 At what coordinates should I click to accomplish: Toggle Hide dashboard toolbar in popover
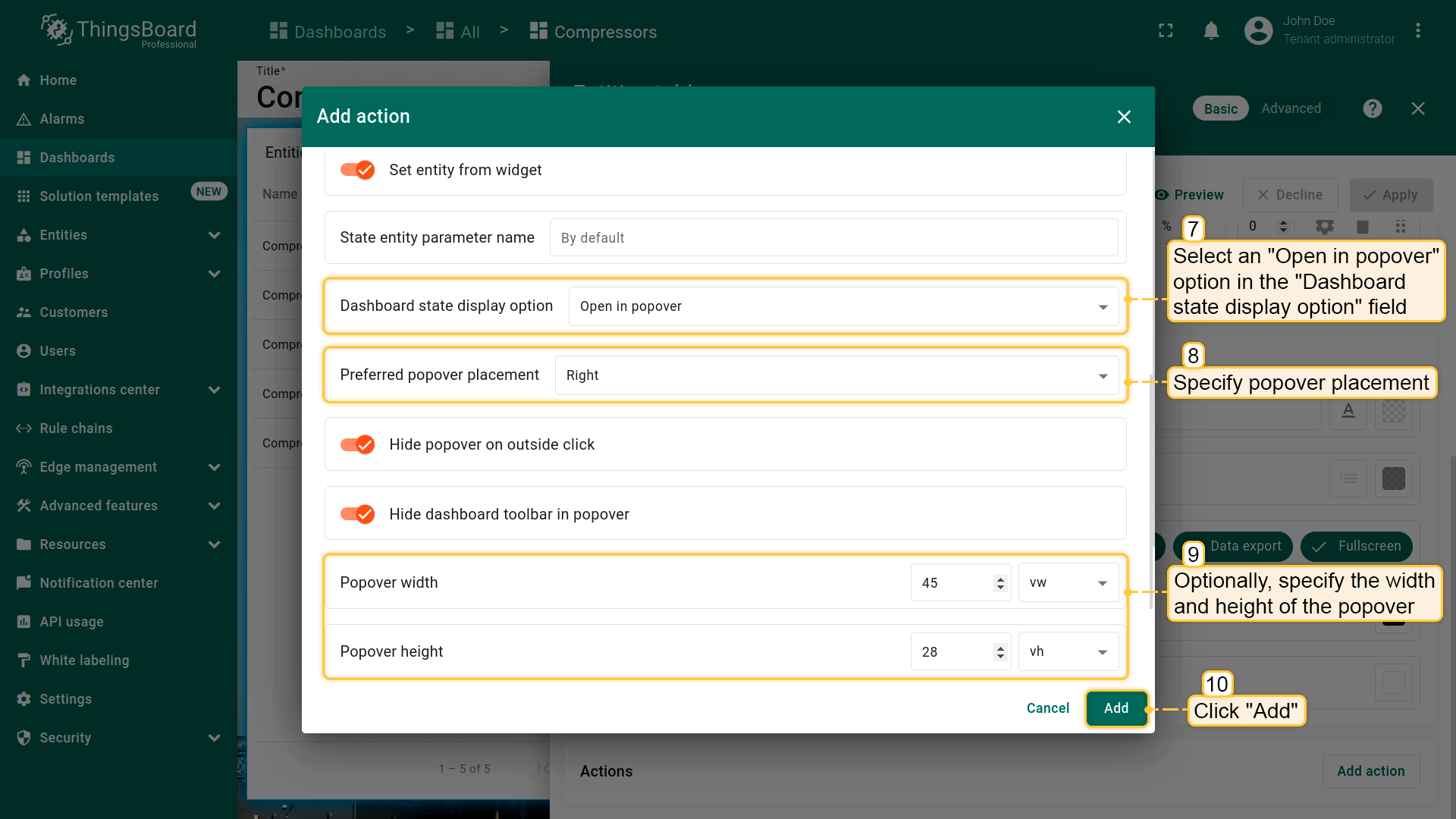[x=357, y=514]
